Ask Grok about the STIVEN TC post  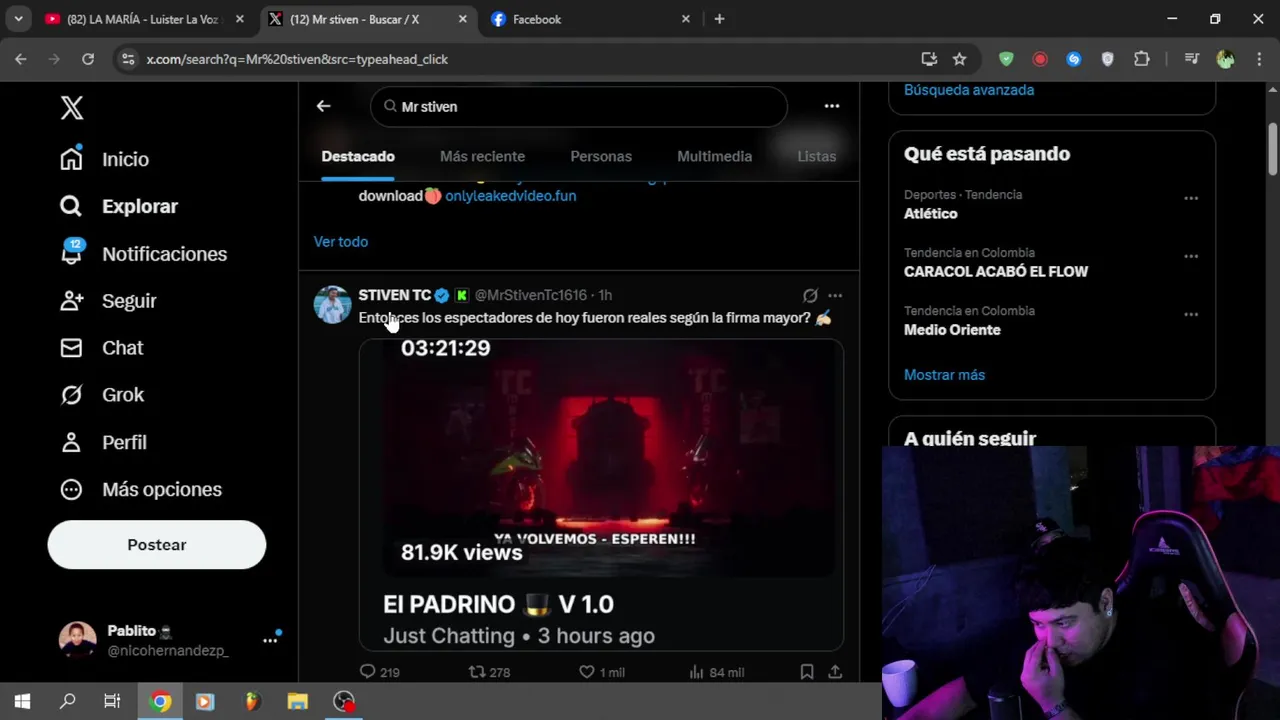click(810, 295)
